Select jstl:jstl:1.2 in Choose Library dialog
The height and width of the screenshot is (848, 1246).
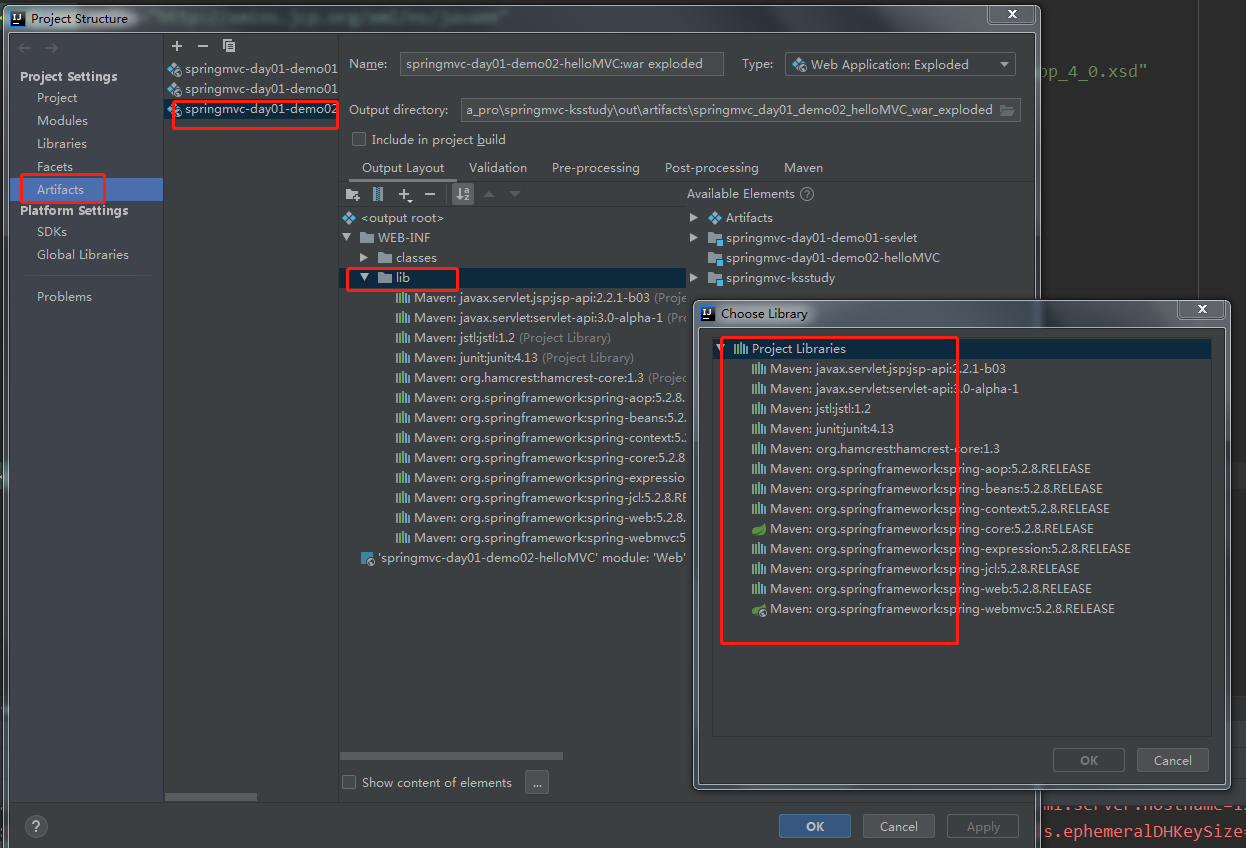tap(820, 409)
